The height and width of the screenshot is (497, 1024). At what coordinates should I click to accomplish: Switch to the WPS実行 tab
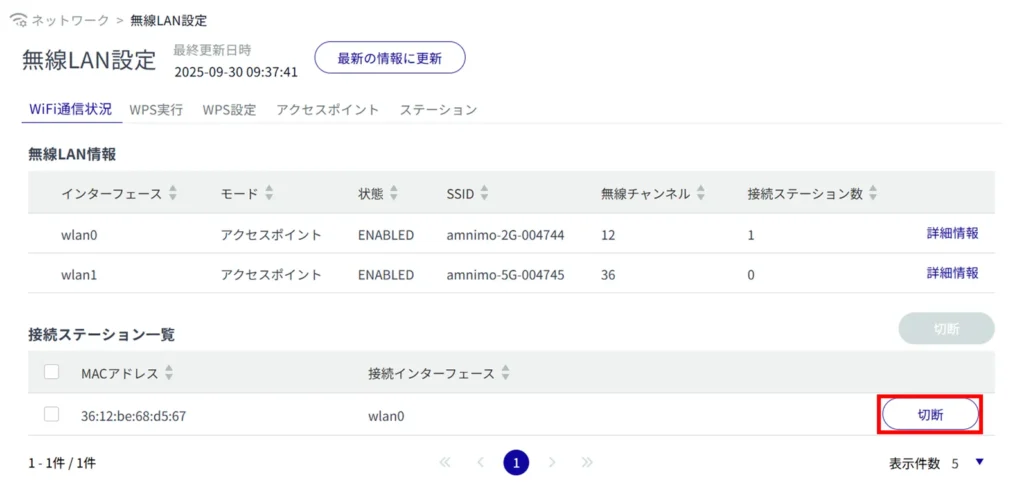pyautogui.click(x=156, y=110)
